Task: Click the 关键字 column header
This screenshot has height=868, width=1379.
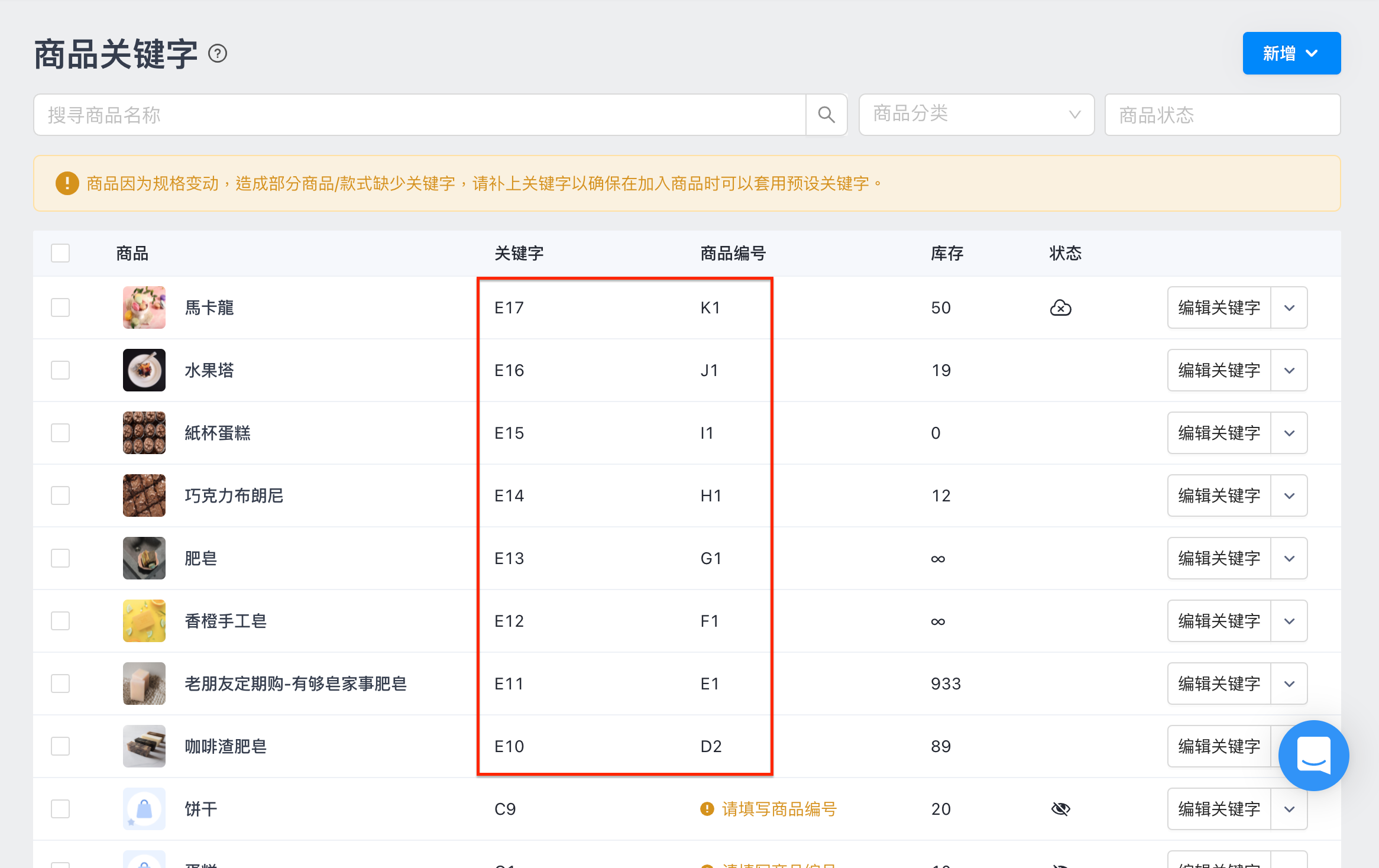Action: pos(519,254)
